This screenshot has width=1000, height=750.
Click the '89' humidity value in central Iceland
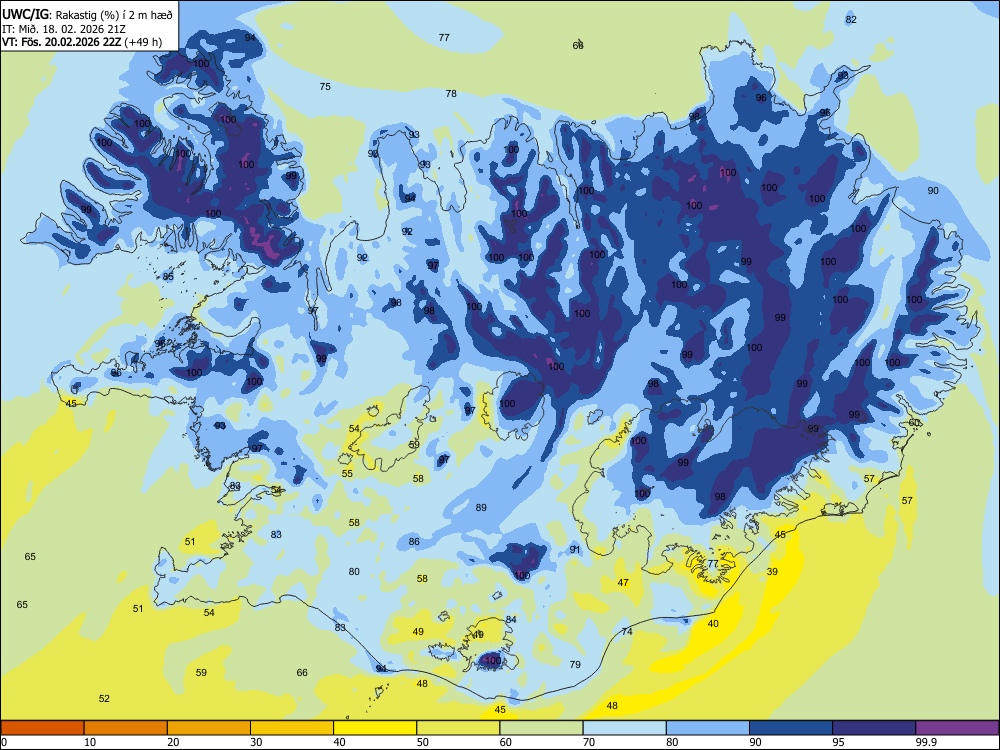click(481, 507)
